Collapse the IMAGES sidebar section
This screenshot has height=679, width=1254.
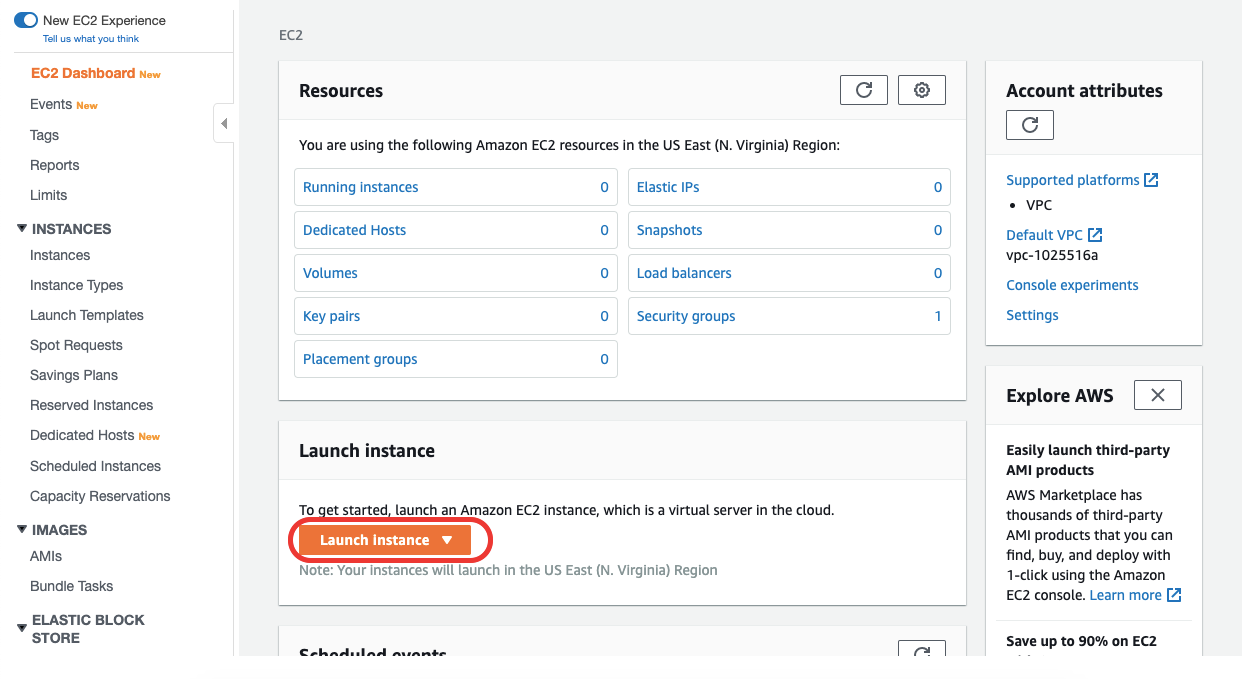(22, 530)
